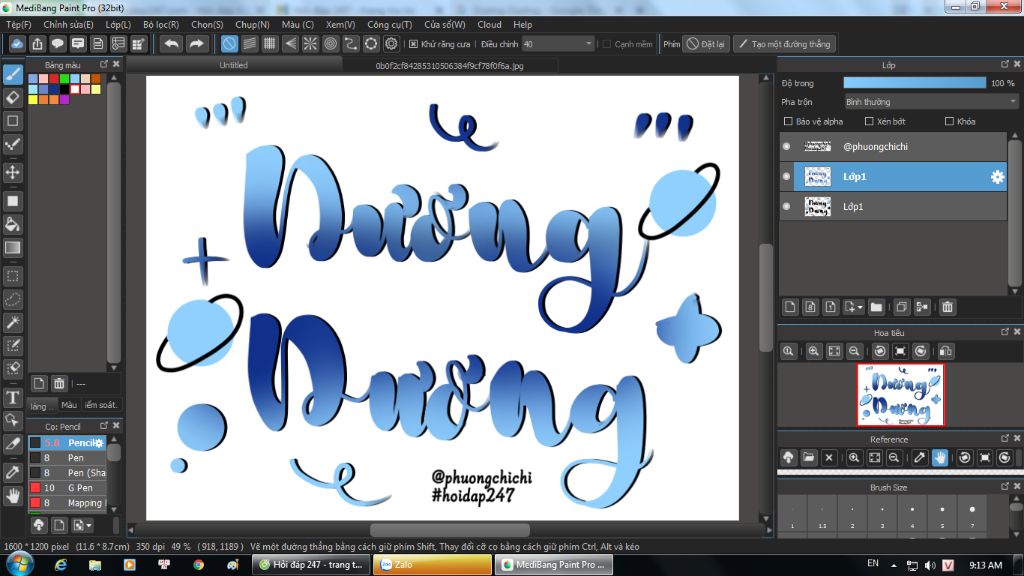Add a layer folder in the Lớp panel

coord(876,307)
